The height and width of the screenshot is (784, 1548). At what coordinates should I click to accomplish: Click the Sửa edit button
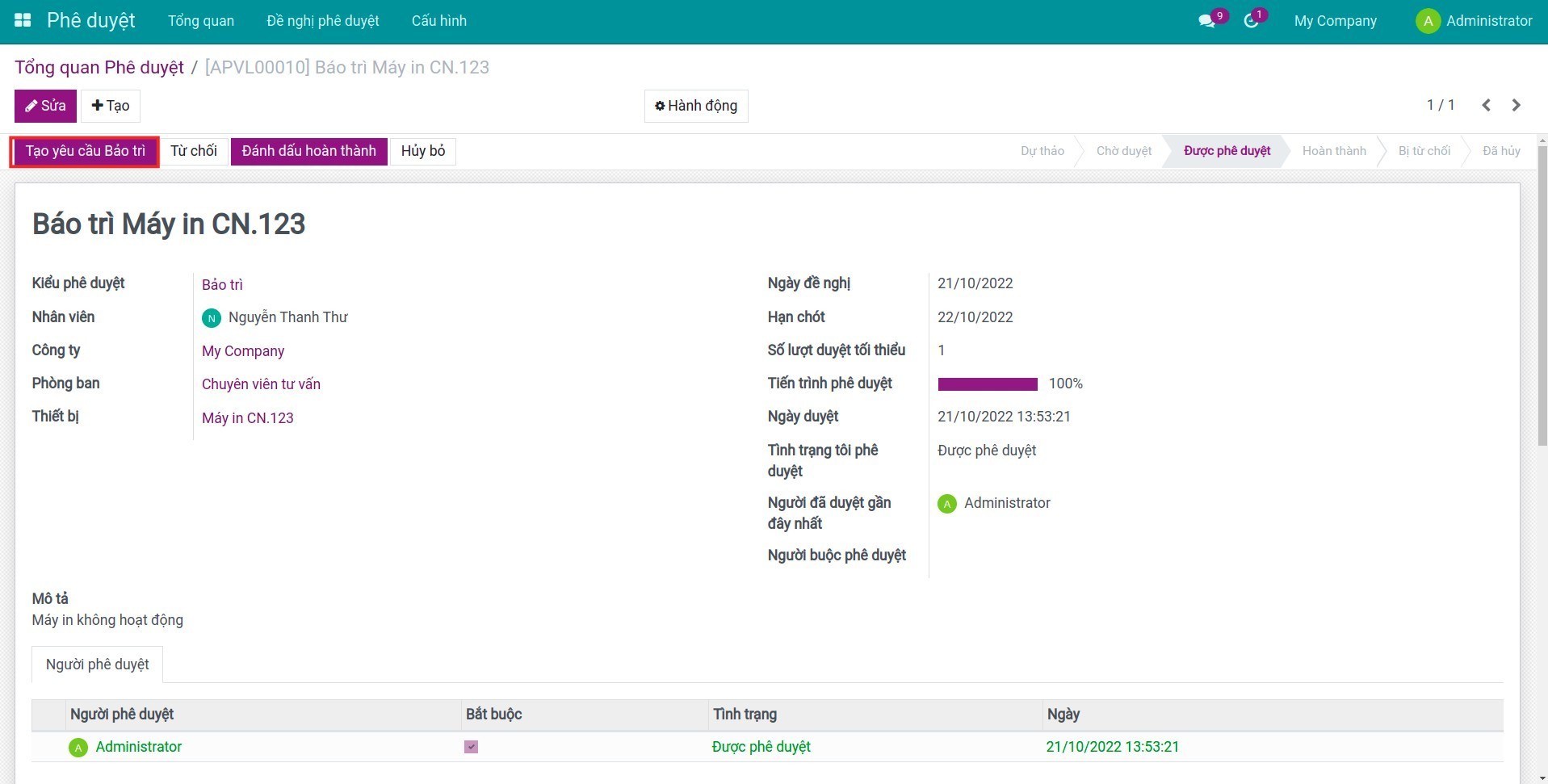(x=45, y=106)
